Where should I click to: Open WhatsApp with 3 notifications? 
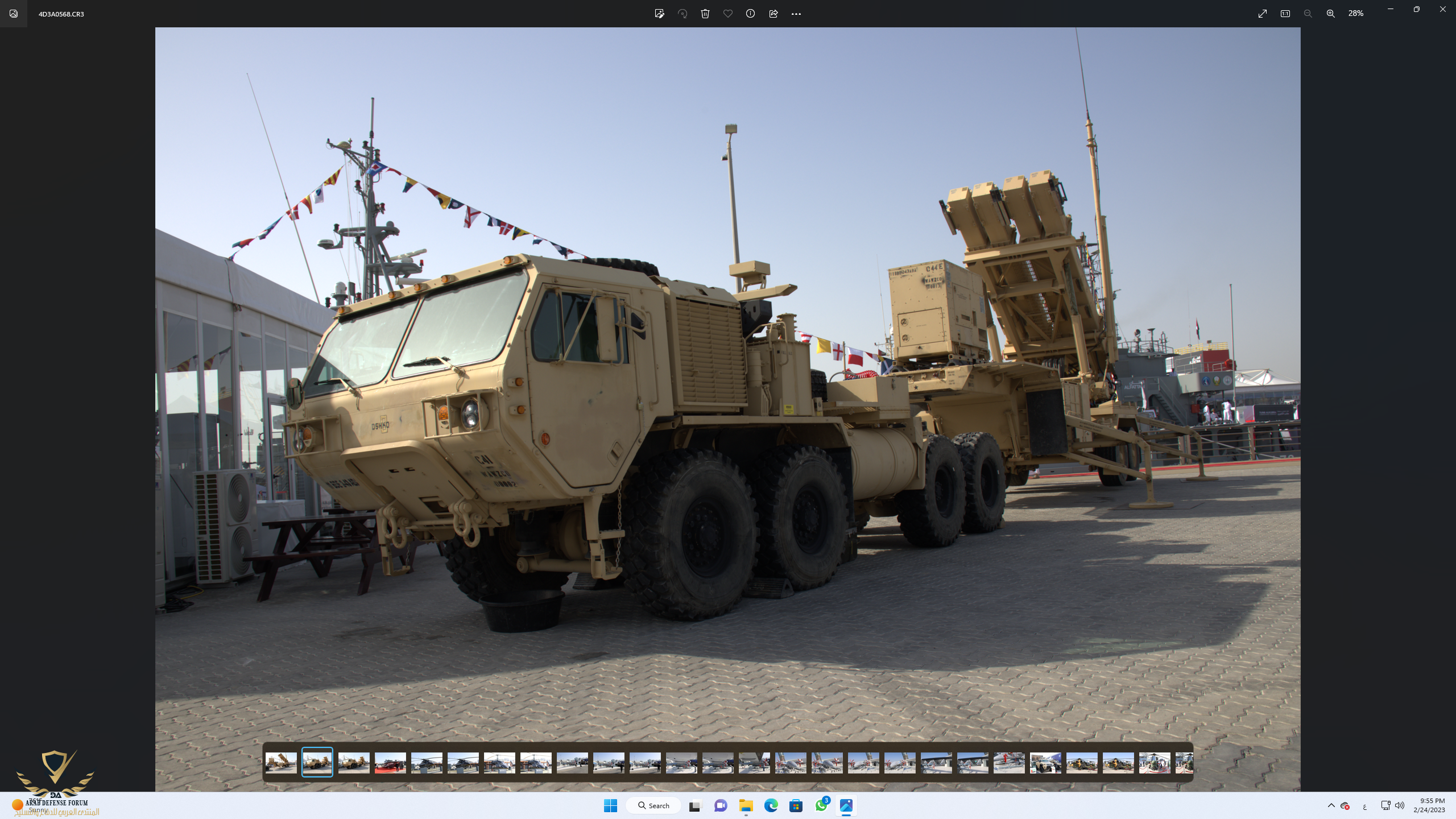point(822,805)
